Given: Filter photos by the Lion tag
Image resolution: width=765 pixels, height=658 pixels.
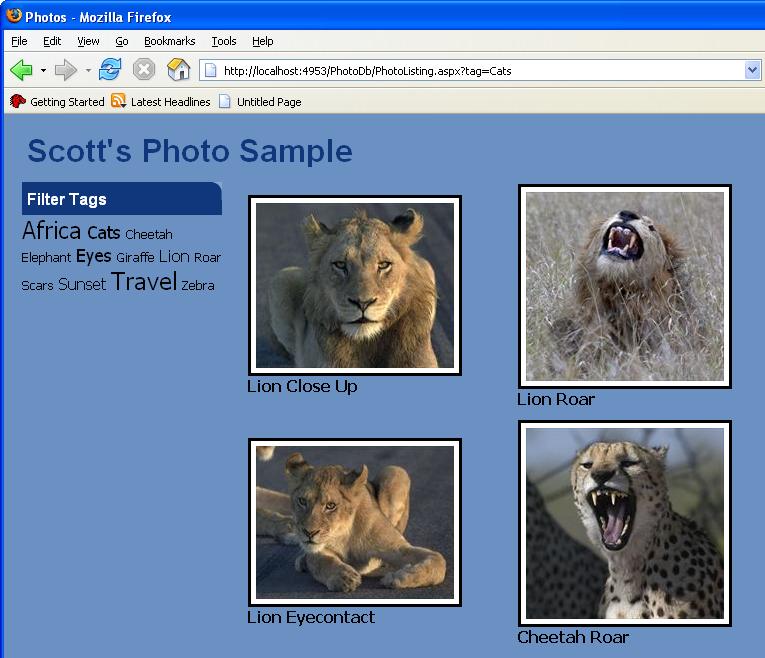Looking at the screenshot, I should [174, 256].
